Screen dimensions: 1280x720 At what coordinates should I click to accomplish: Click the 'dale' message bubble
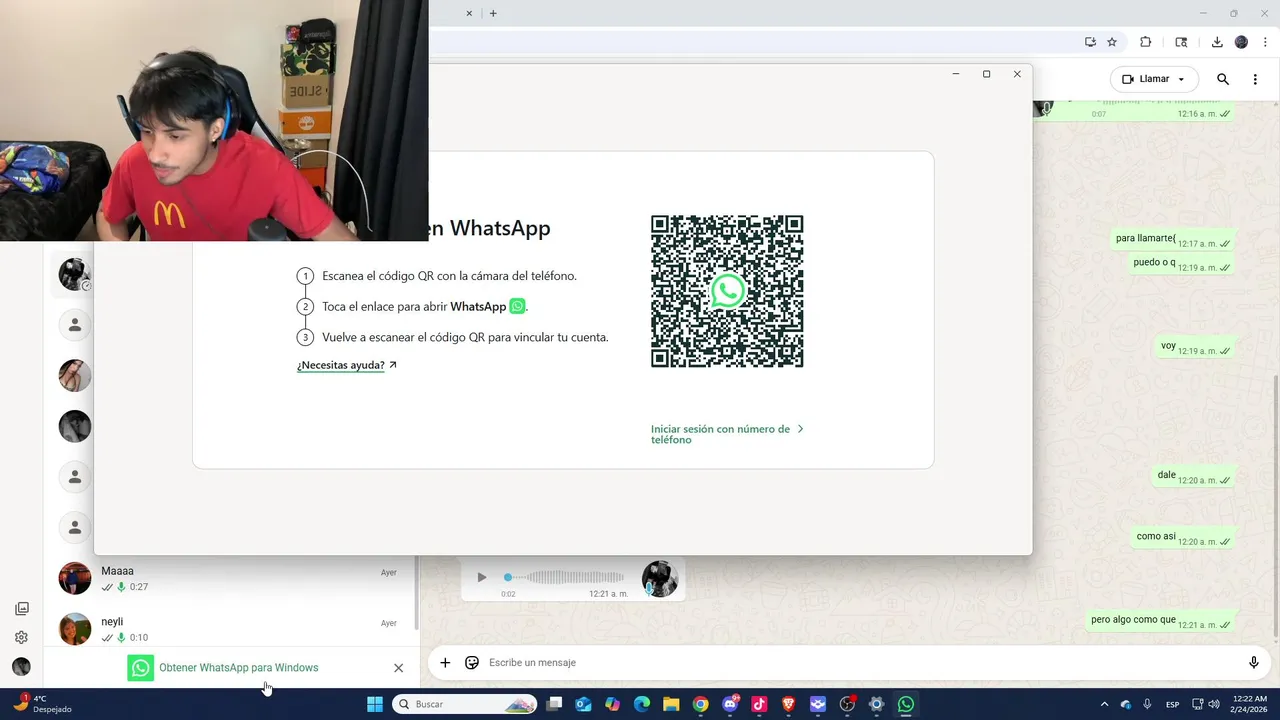pos(1193,477)
